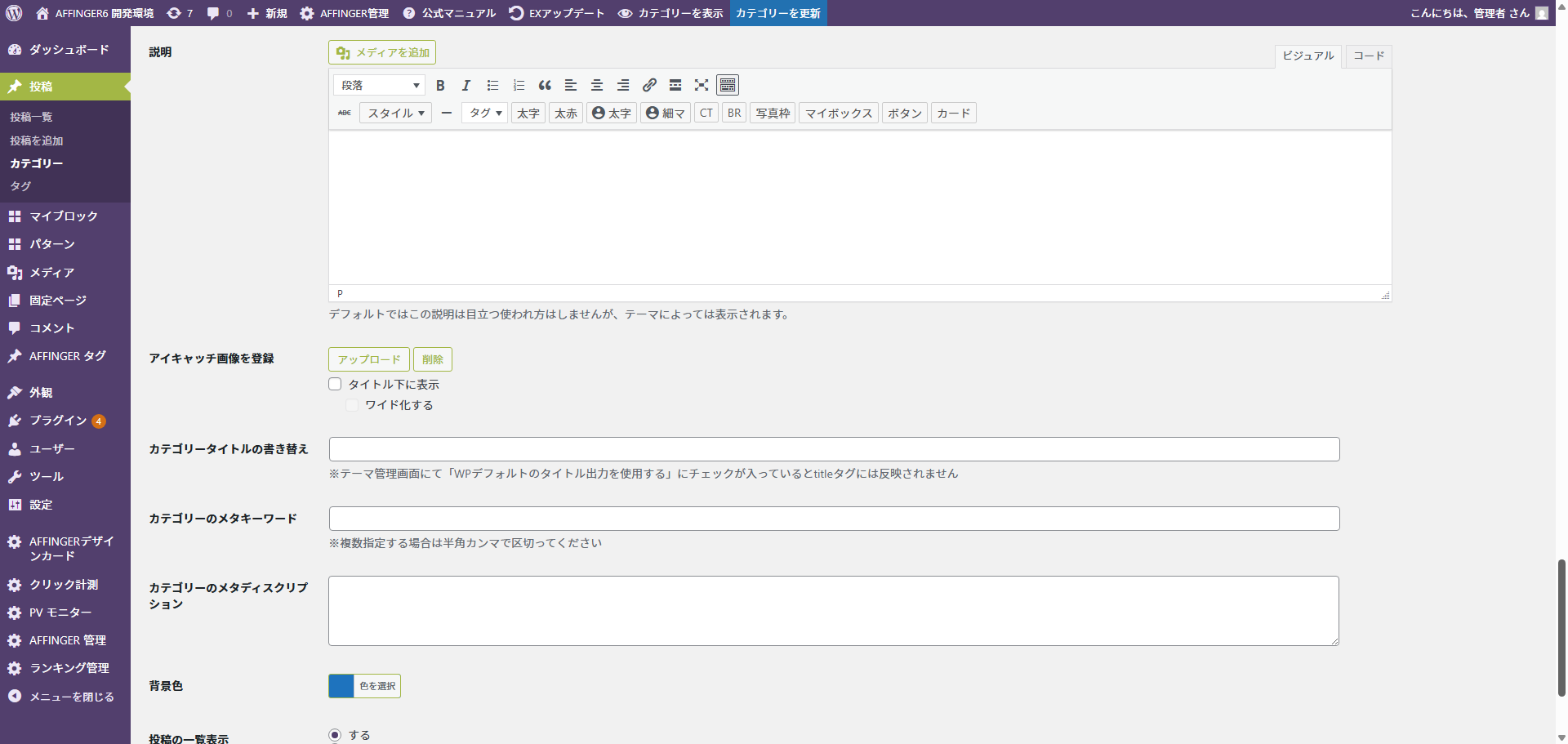Image resolution: width=1568 pixels, height=744 pixels.
Task: Click the 新規 plus button
Action: coord(267,13)
